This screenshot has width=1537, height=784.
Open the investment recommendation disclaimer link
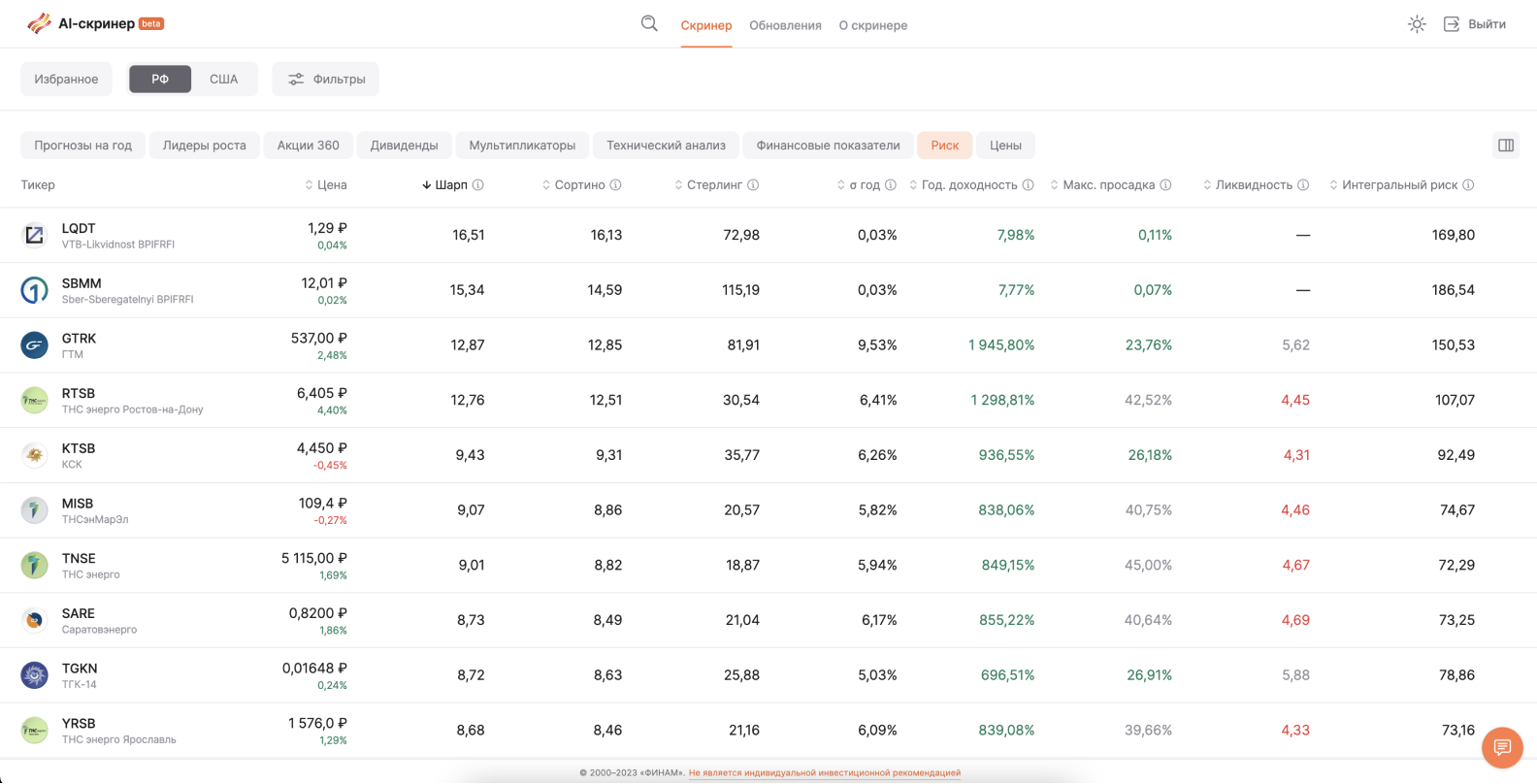point(825,773)
